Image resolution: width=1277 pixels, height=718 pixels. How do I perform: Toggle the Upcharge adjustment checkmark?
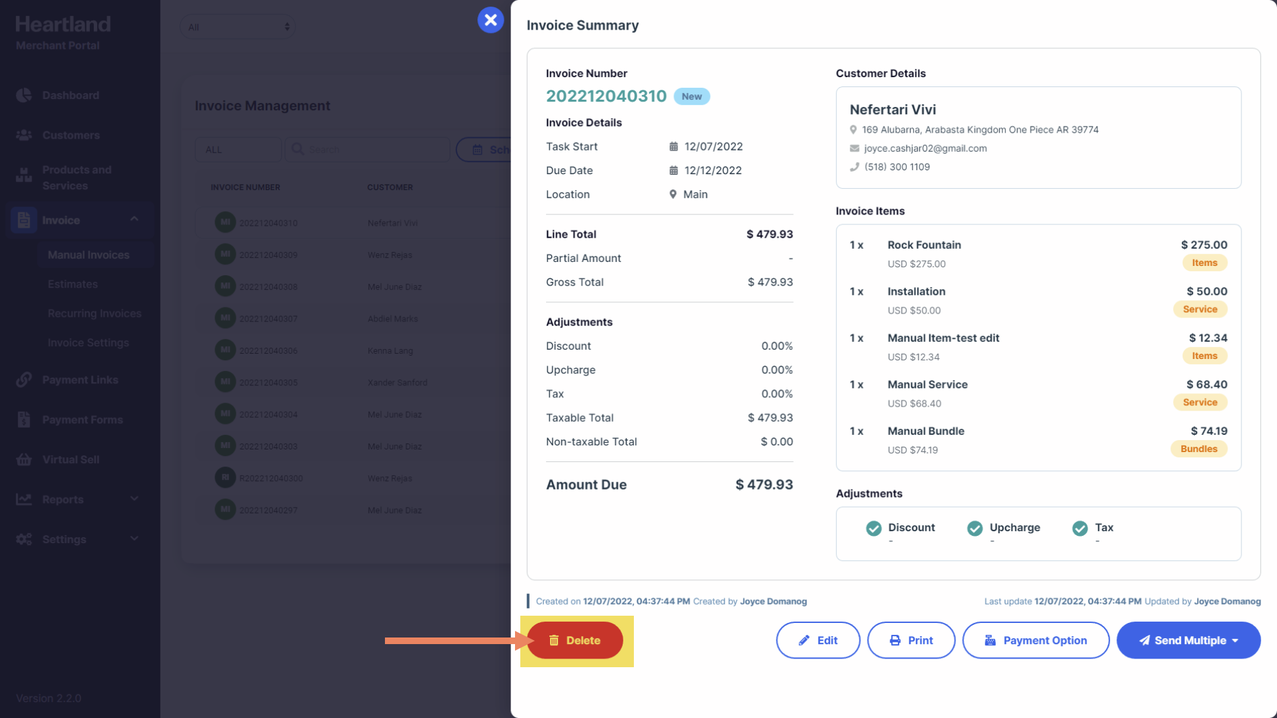pos(975,528)
